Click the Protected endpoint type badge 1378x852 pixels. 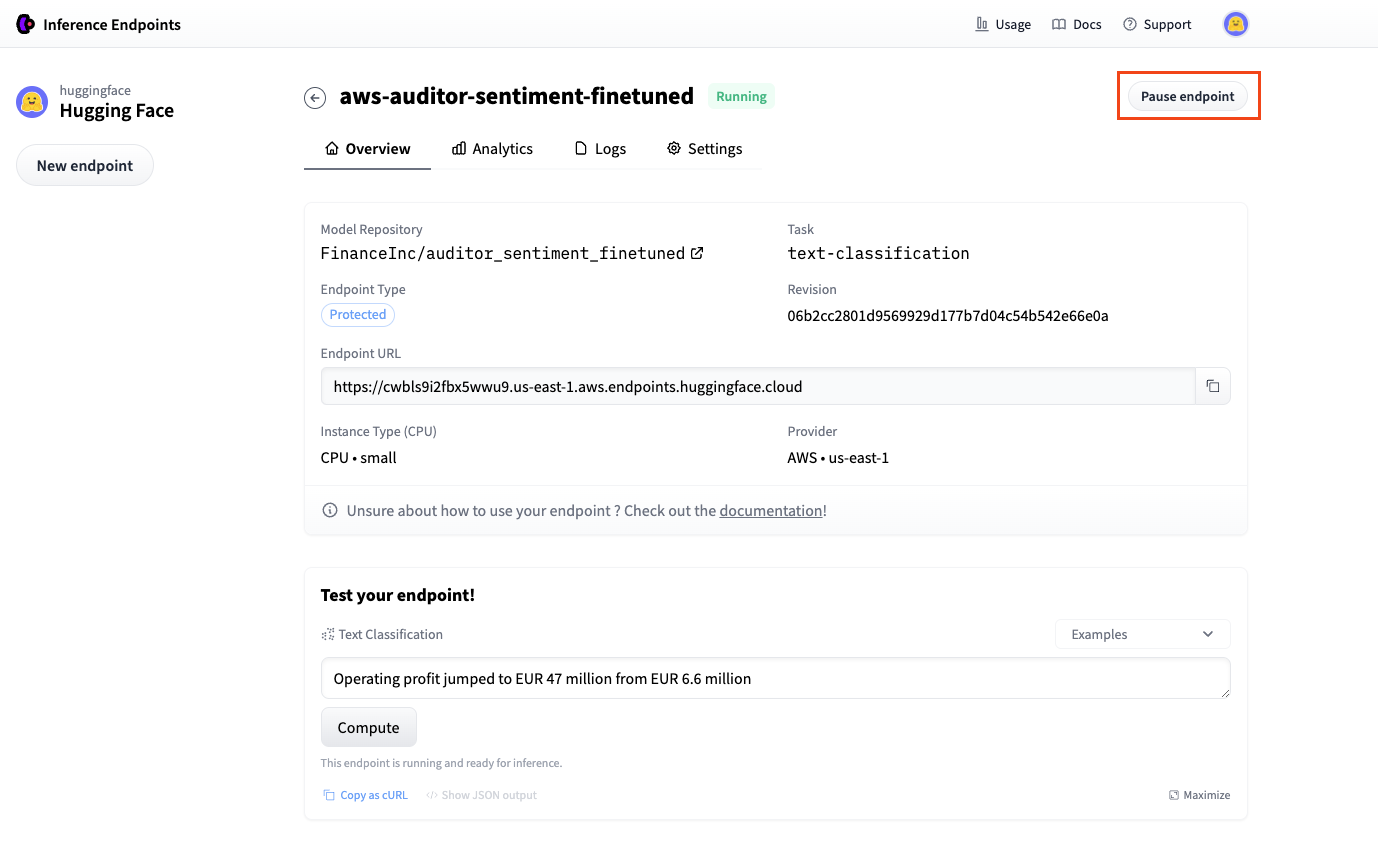pos(358,314)
